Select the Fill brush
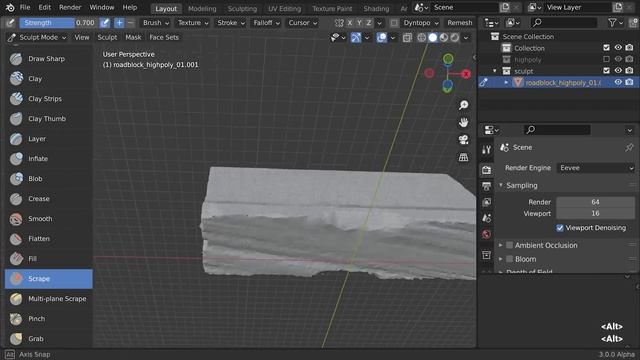Viewport: 640px width, 360px height. [x=49, y=259]
